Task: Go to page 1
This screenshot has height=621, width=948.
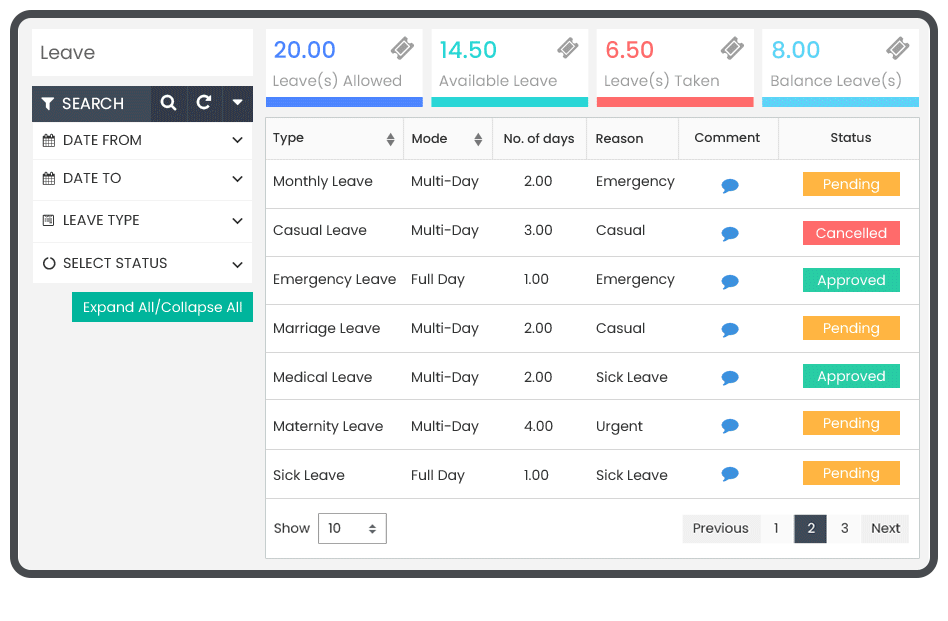Action: coord(776,529)
